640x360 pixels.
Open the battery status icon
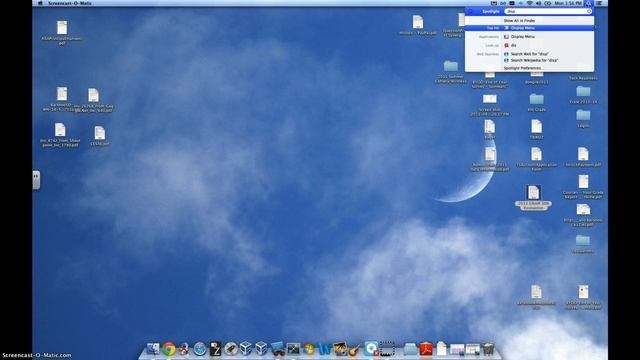point(548,3)
